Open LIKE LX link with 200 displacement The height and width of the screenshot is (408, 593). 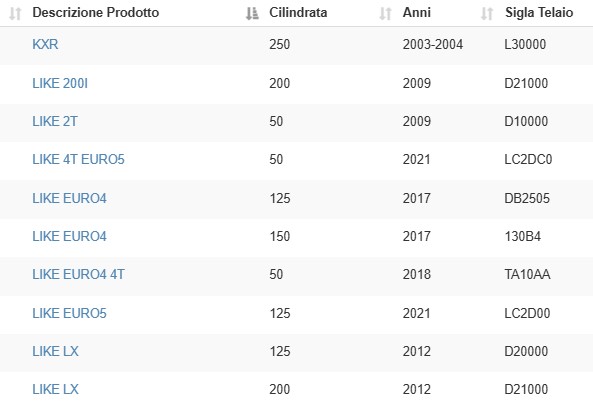click(56, 389)
